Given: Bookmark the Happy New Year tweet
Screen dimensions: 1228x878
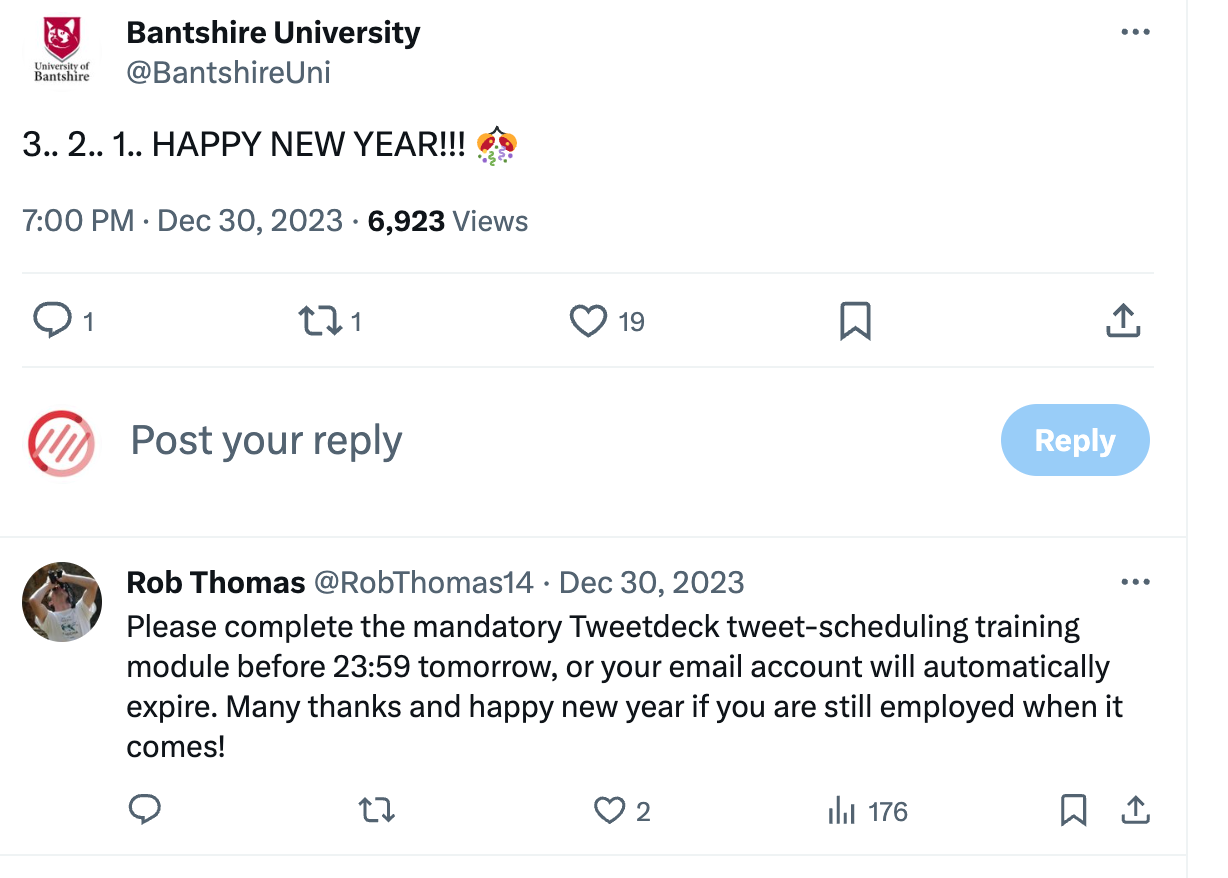Looking at the screenshot, I should click(x=855, y=321).
